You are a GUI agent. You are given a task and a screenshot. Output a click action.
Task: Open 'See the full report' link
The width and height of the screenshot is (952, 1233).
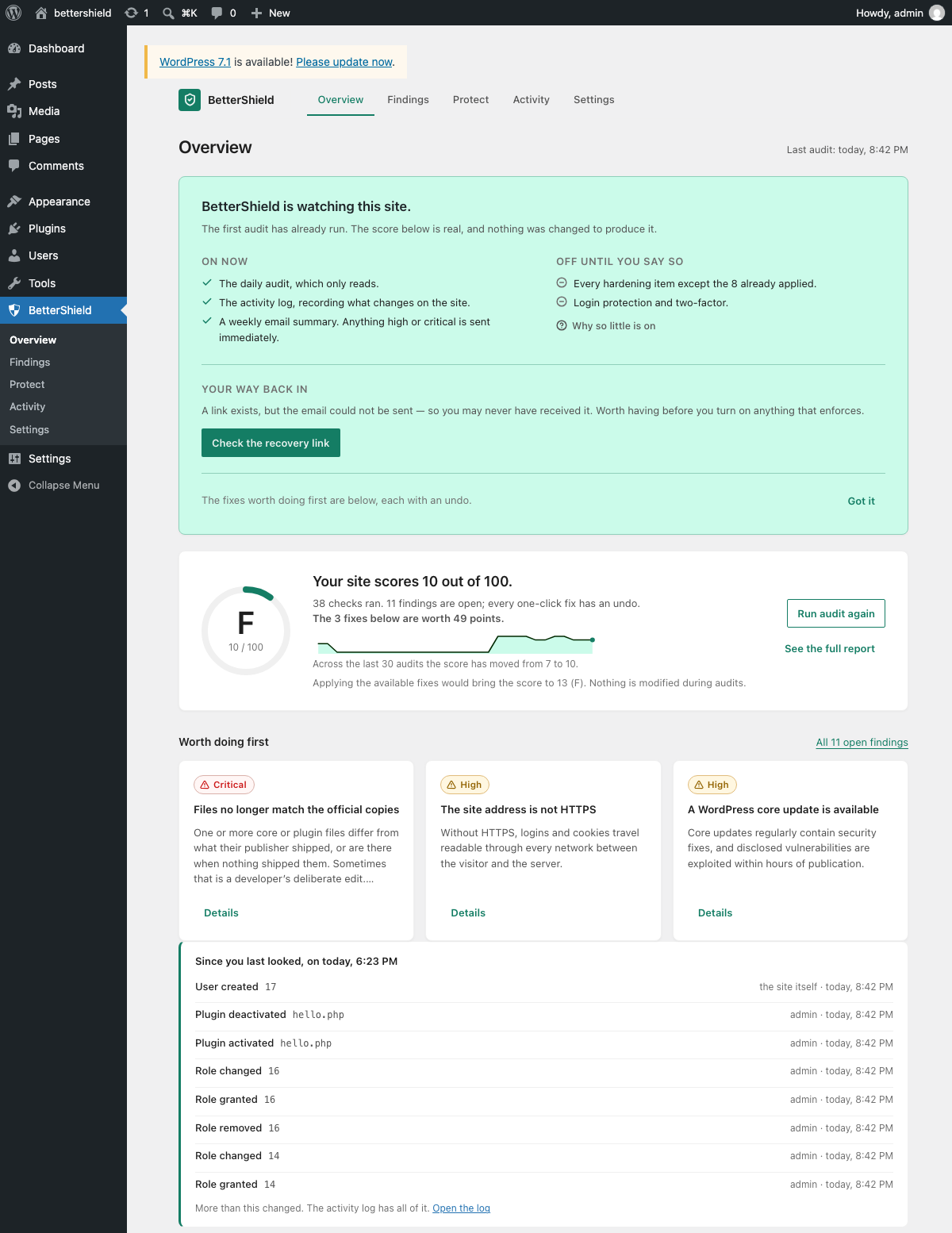[x=829, y=648]
